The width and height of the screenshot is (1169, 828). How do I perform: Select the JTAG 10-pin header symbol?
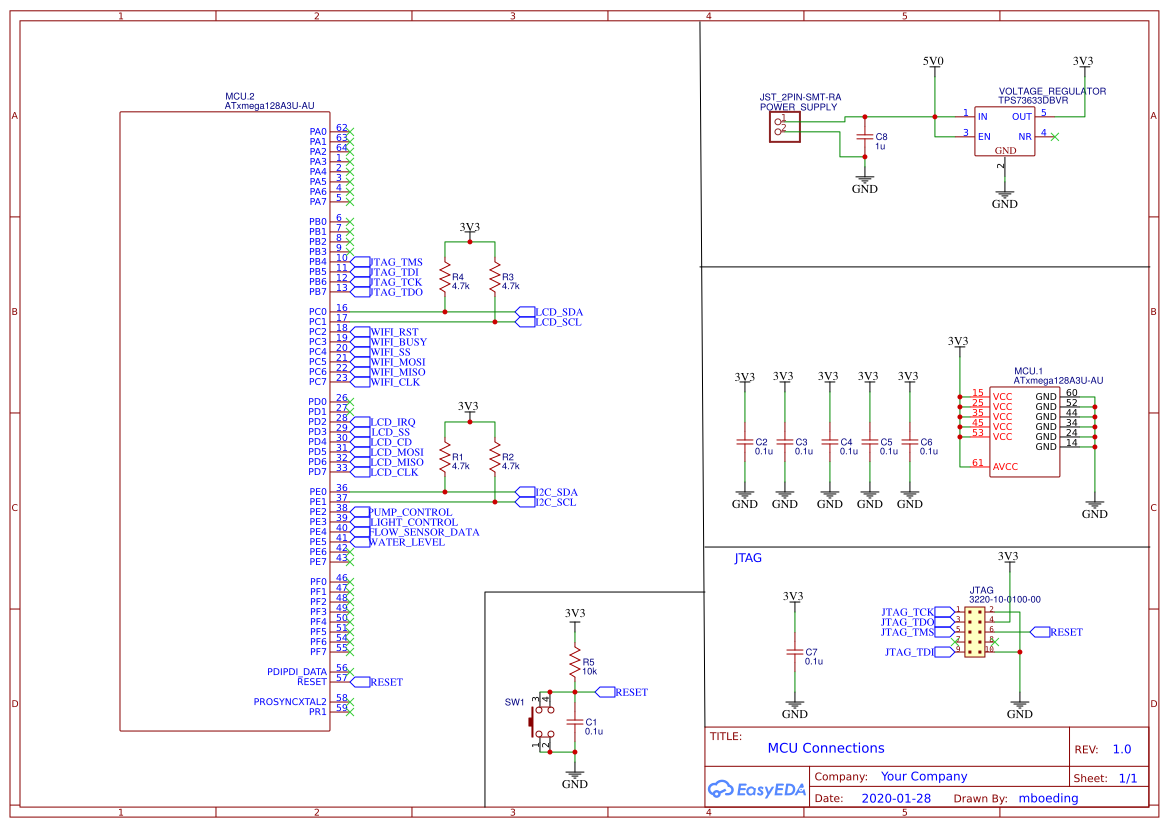(x=974, y=631)
